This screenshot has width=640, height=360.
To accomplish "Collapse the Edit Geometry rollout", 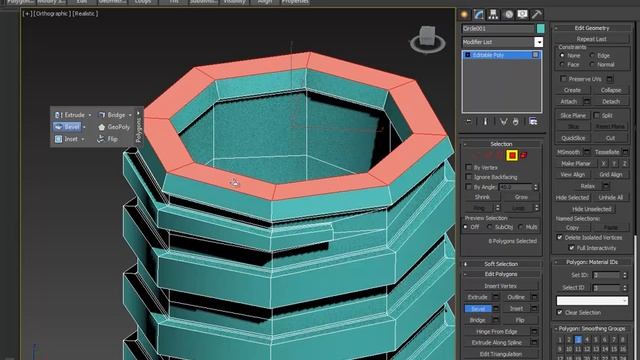I will (591, 28).
